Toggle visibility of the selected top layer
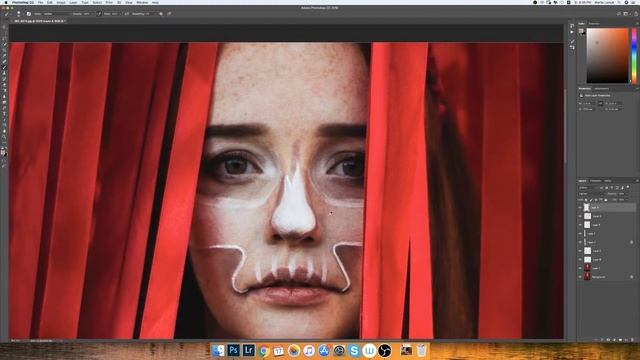This screenshot has height=360, width=640. tap(580, 207)
